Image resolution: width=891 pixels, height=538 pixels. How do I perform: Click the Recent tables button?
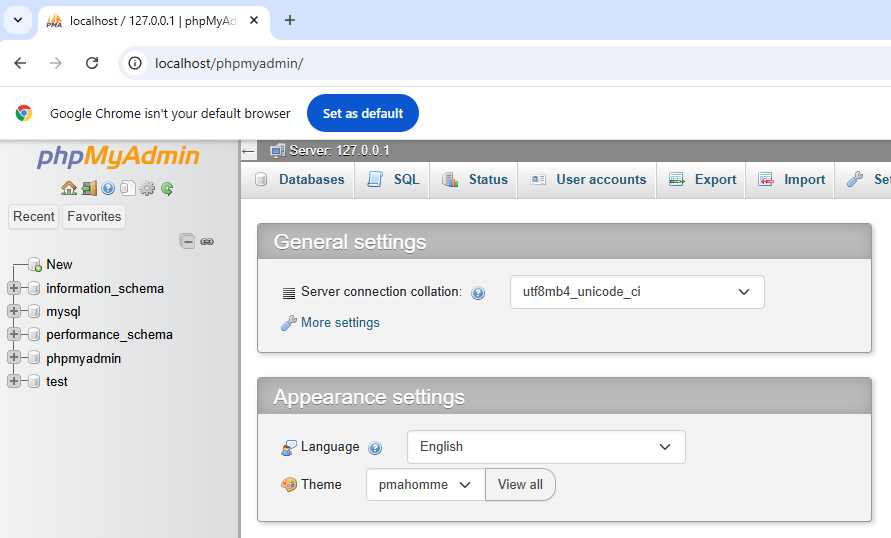click(34, 216)
